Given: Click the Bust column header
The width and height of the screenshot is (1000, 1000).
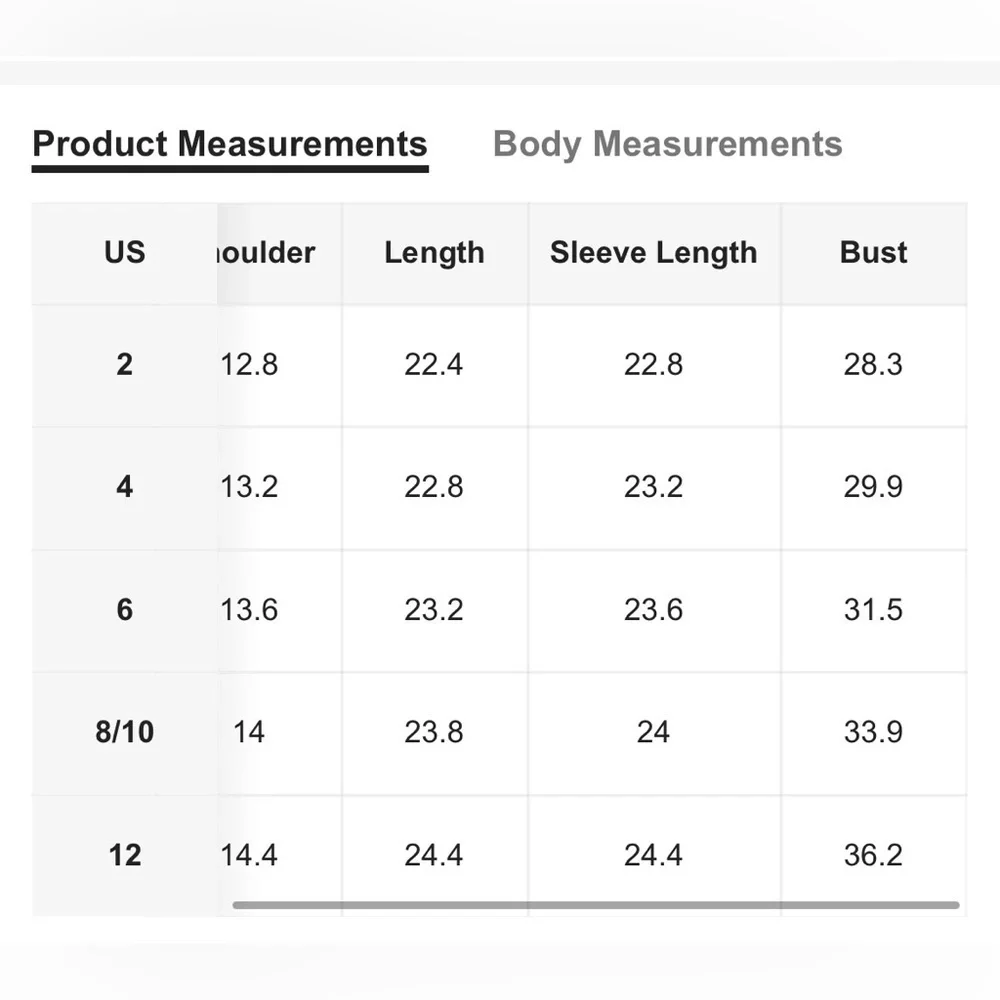Looking at the screenshot, I should click(x=873, y=253).
